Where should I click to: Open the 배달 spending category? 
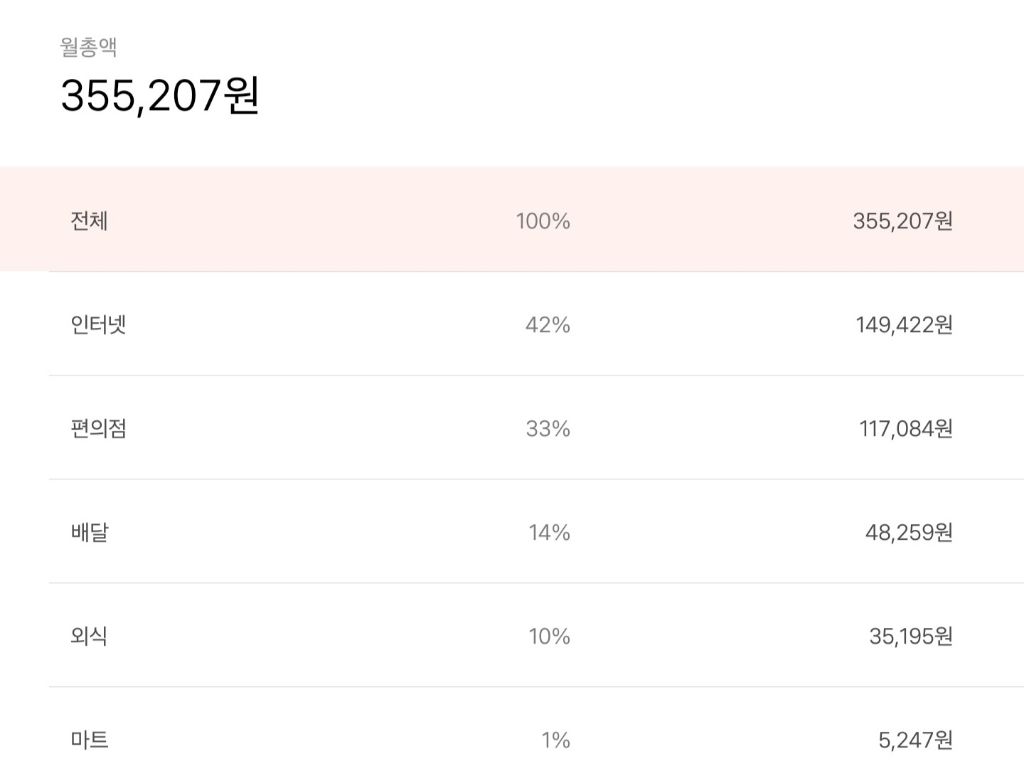click(x=89, y=533)
